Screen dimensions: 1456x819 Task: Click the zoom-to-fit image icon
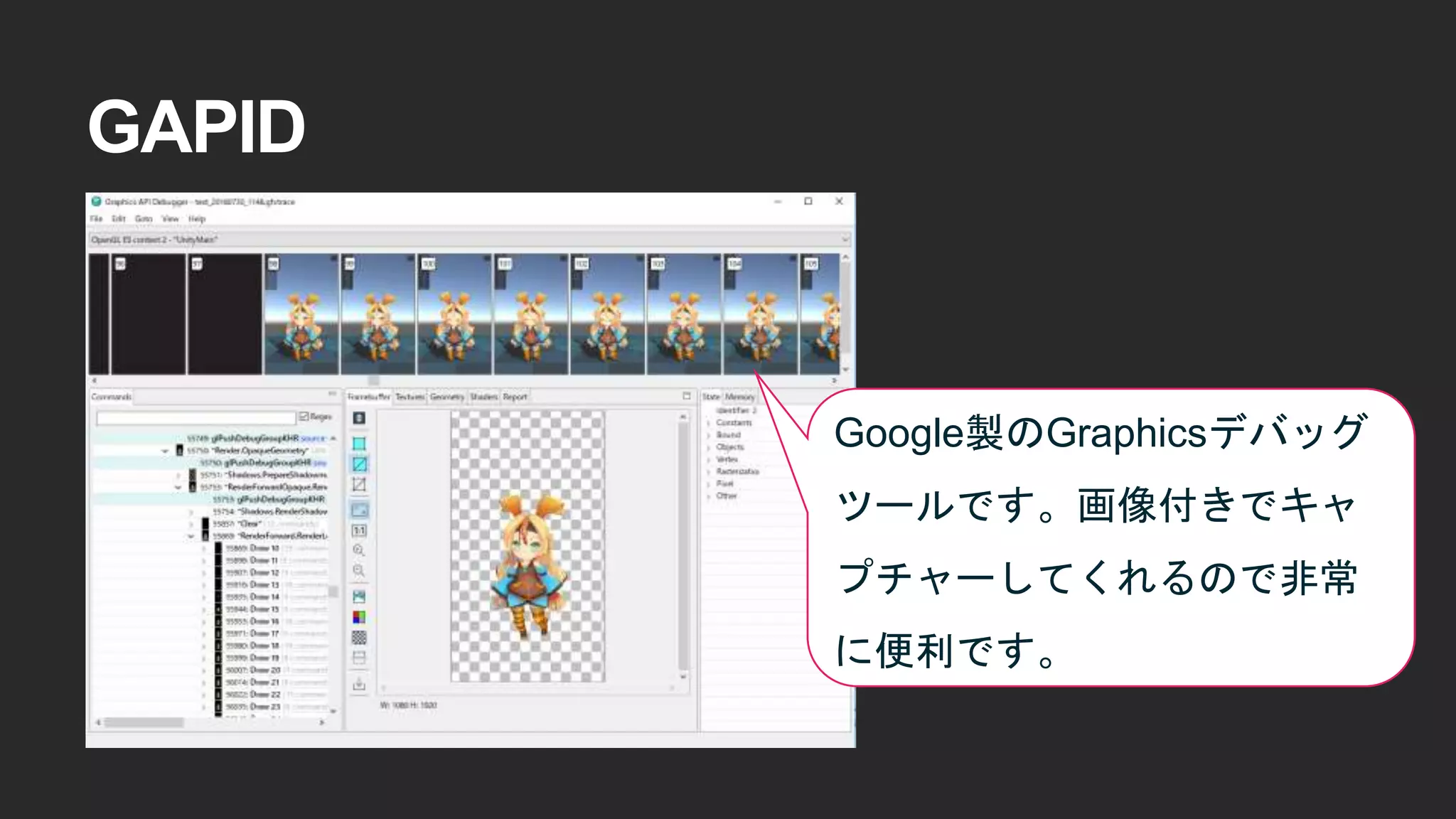[359, 510]
